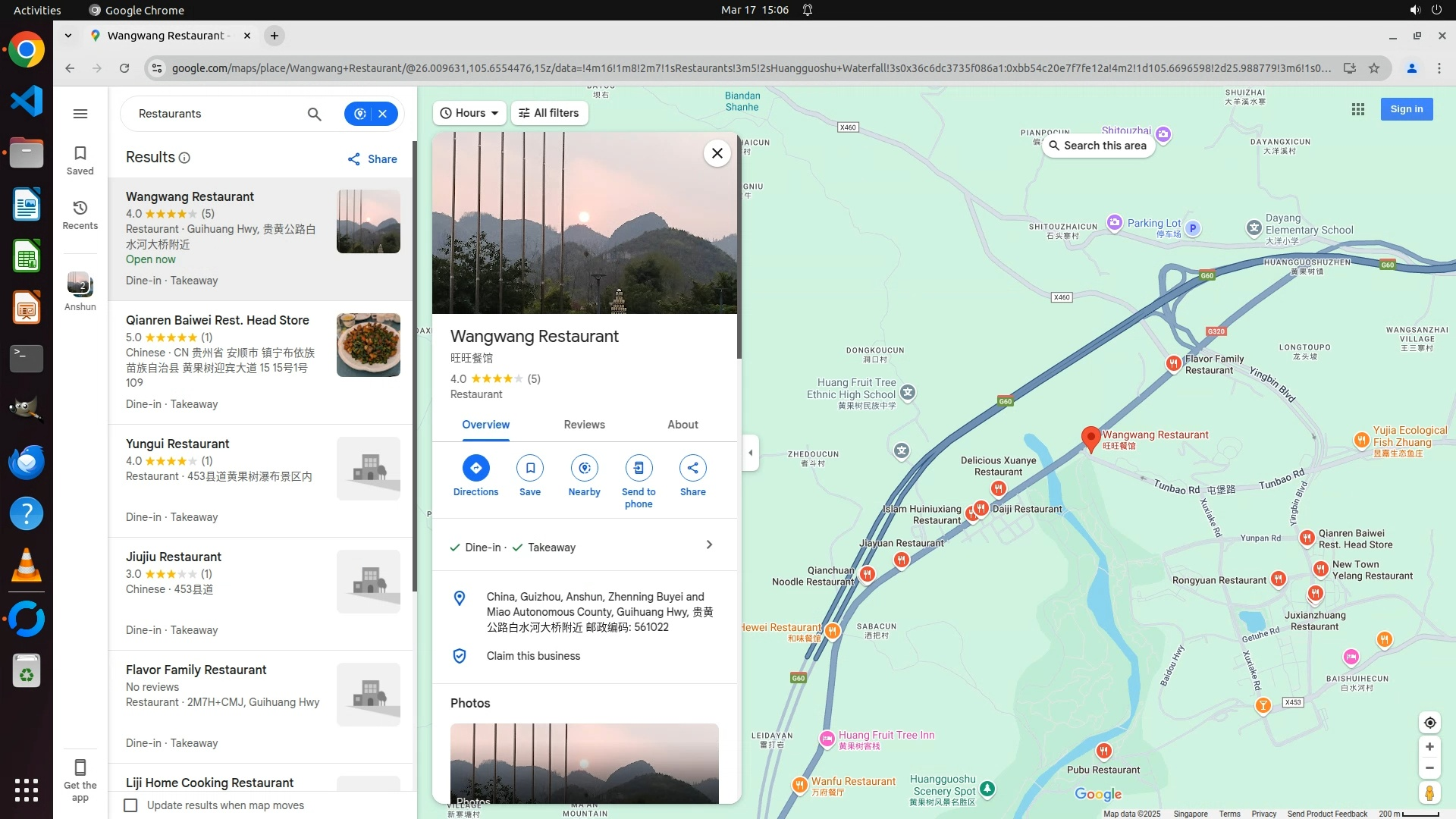
Task: Click Claim this business link
Action: [533, 656]
